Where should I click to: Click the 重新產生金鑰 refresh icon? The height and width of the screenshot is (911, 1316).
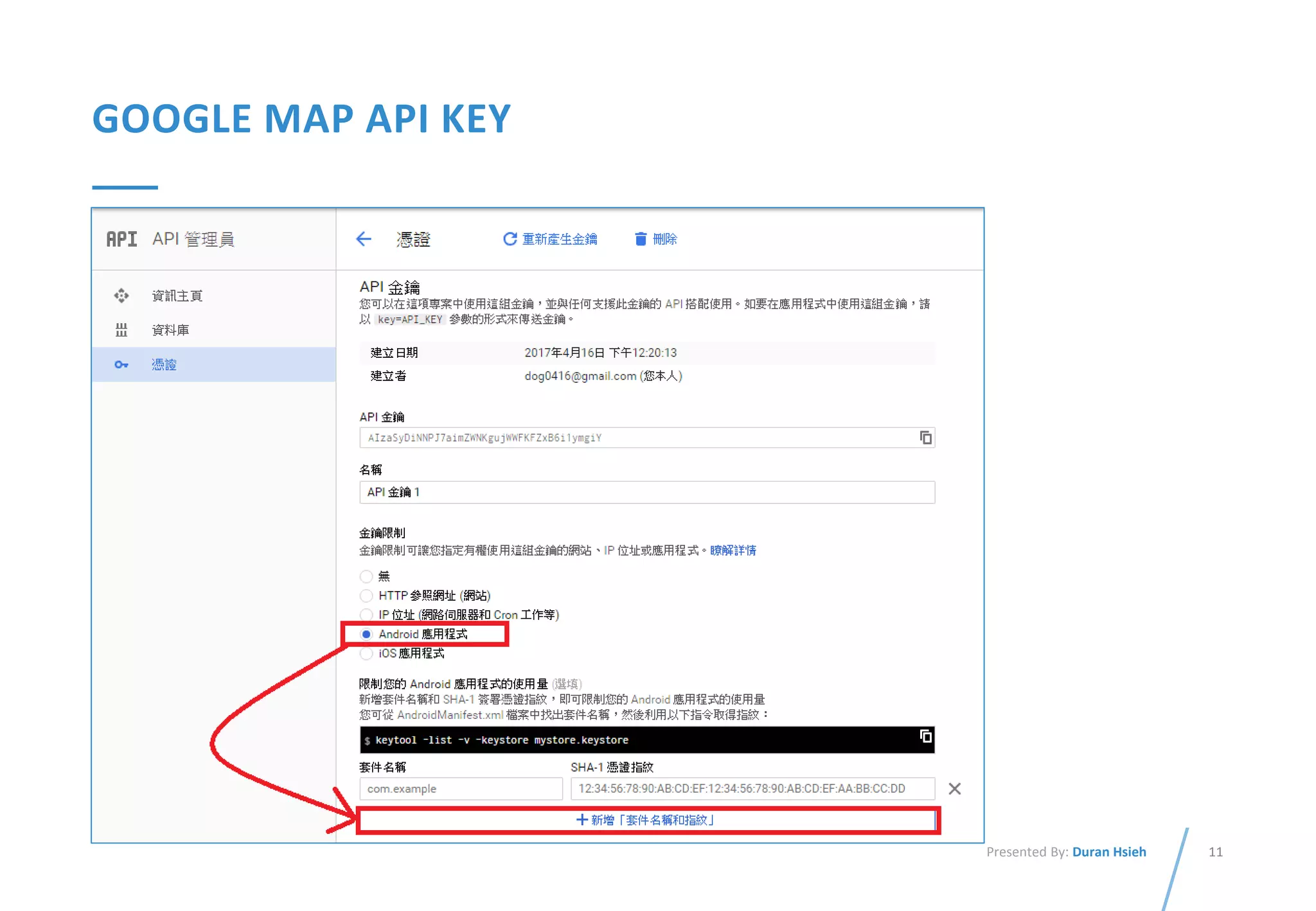pos(510,239)
